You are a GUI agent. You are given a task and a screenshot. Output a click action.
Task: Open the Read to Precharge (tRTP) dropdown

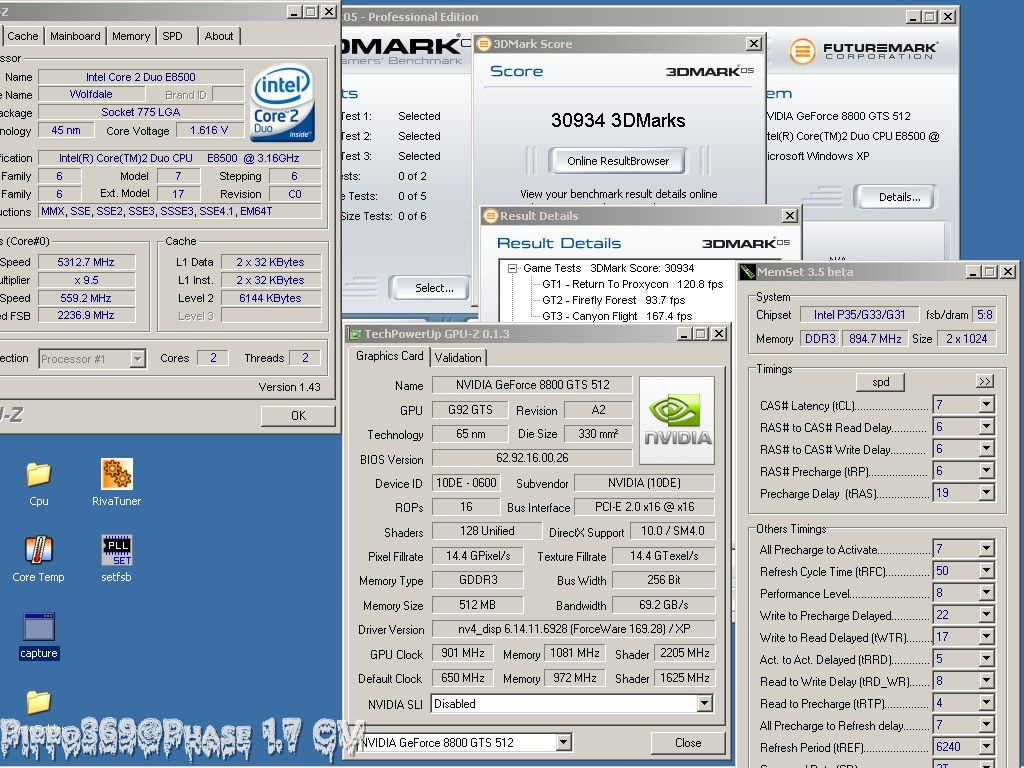[x=986, y=703]
